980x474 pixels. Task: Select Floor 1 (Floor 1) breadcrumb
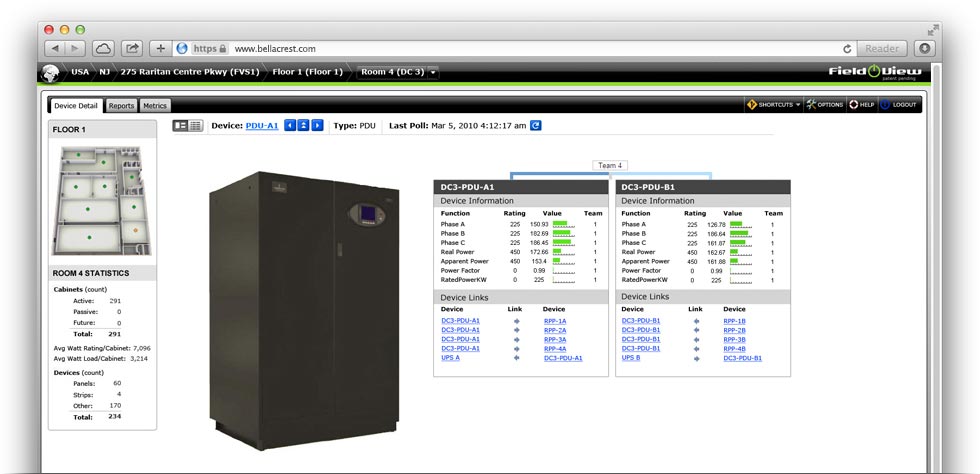pos(308,72)
